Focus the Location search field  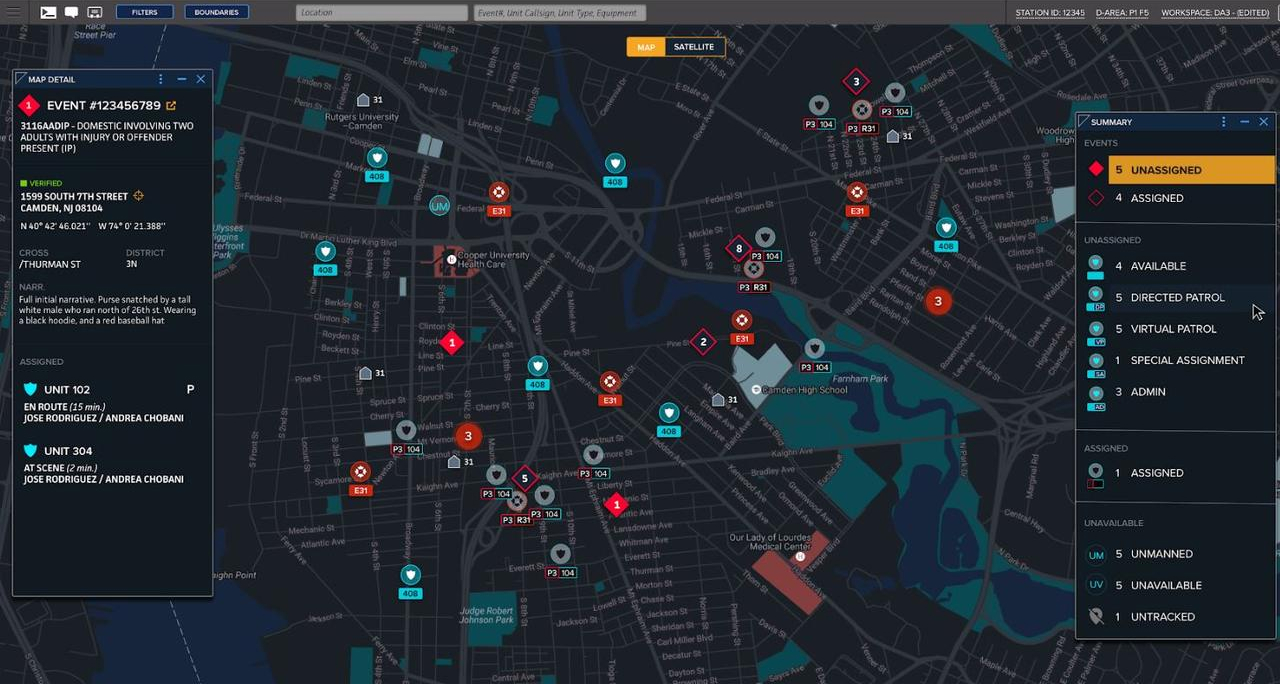click(x=382, y=13)
